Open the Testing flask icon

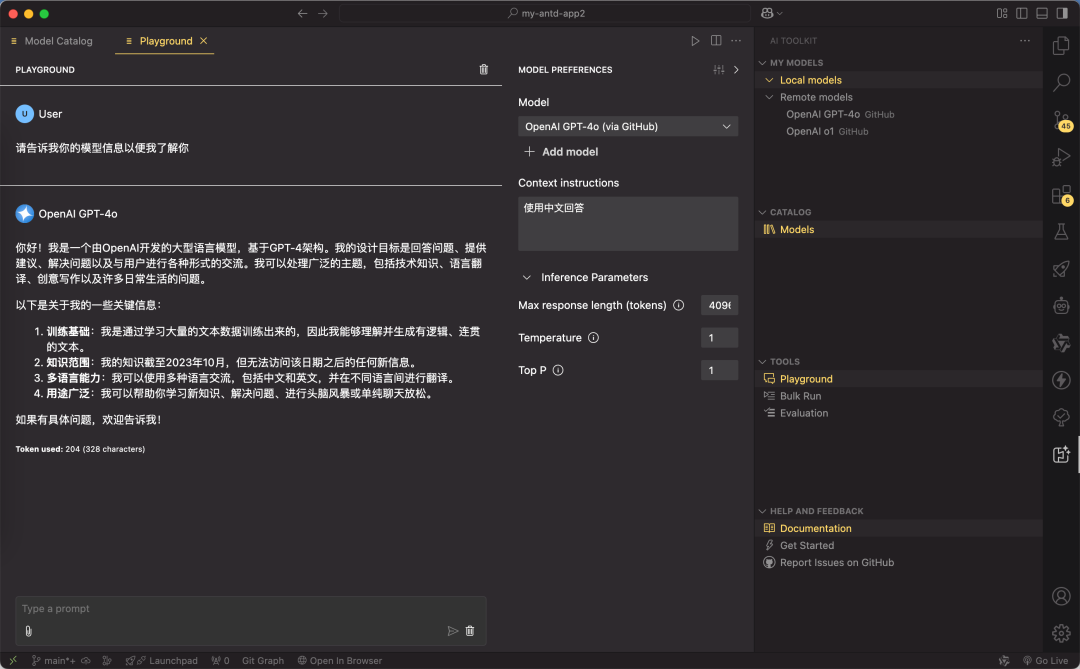pos(1060,231)
